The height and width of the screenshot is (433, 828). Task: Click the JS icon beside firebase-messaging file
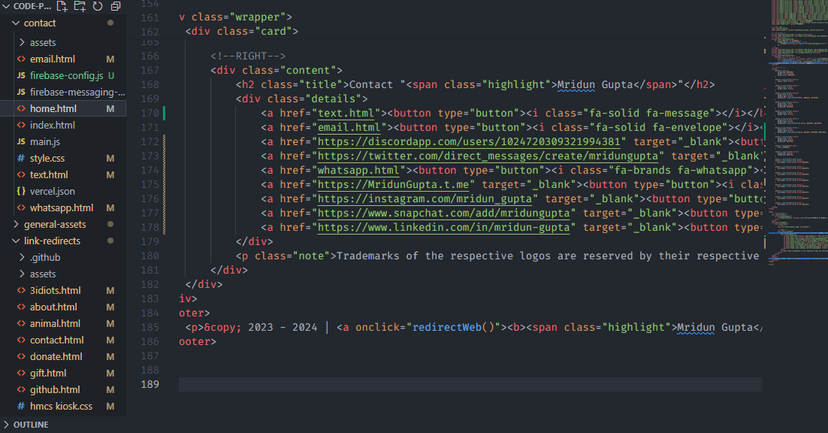click(x=21, y=92)
